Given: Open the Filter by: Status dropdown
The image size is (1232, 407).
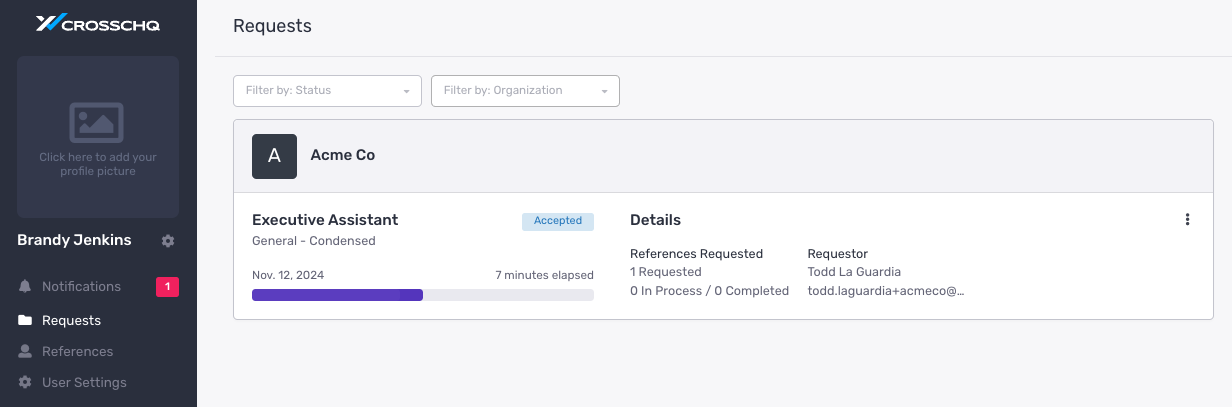Looking at the screenshot, I should 327,91.
